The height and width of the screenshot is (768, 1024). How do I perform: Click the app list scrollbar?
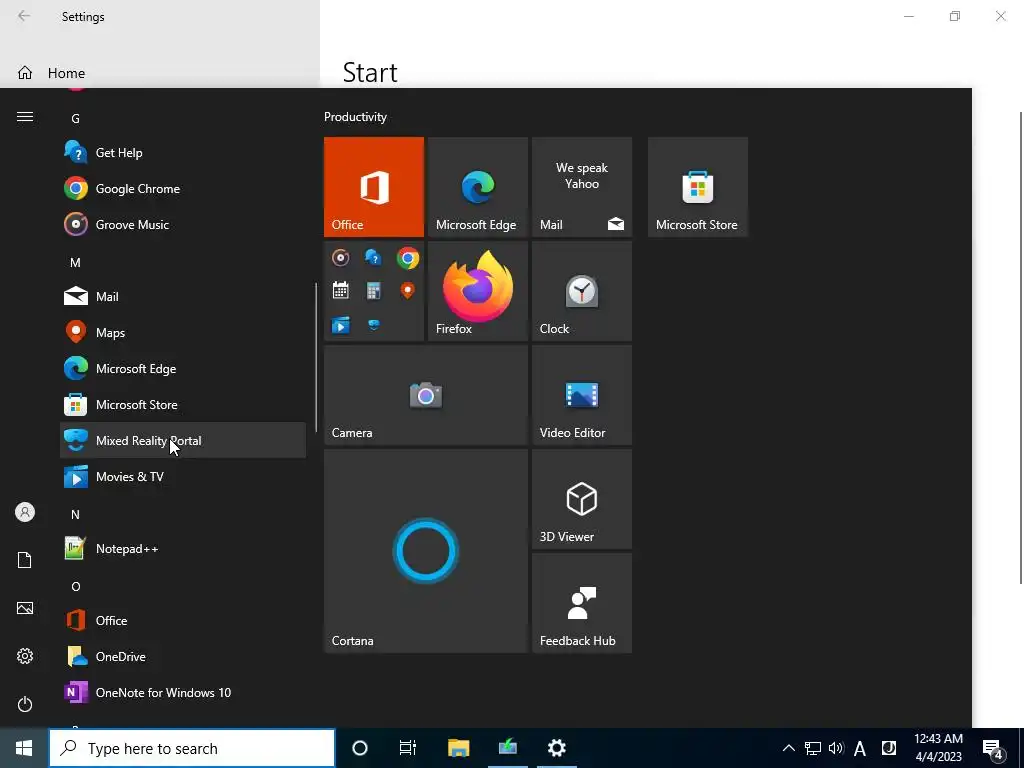tap(316, 357)
